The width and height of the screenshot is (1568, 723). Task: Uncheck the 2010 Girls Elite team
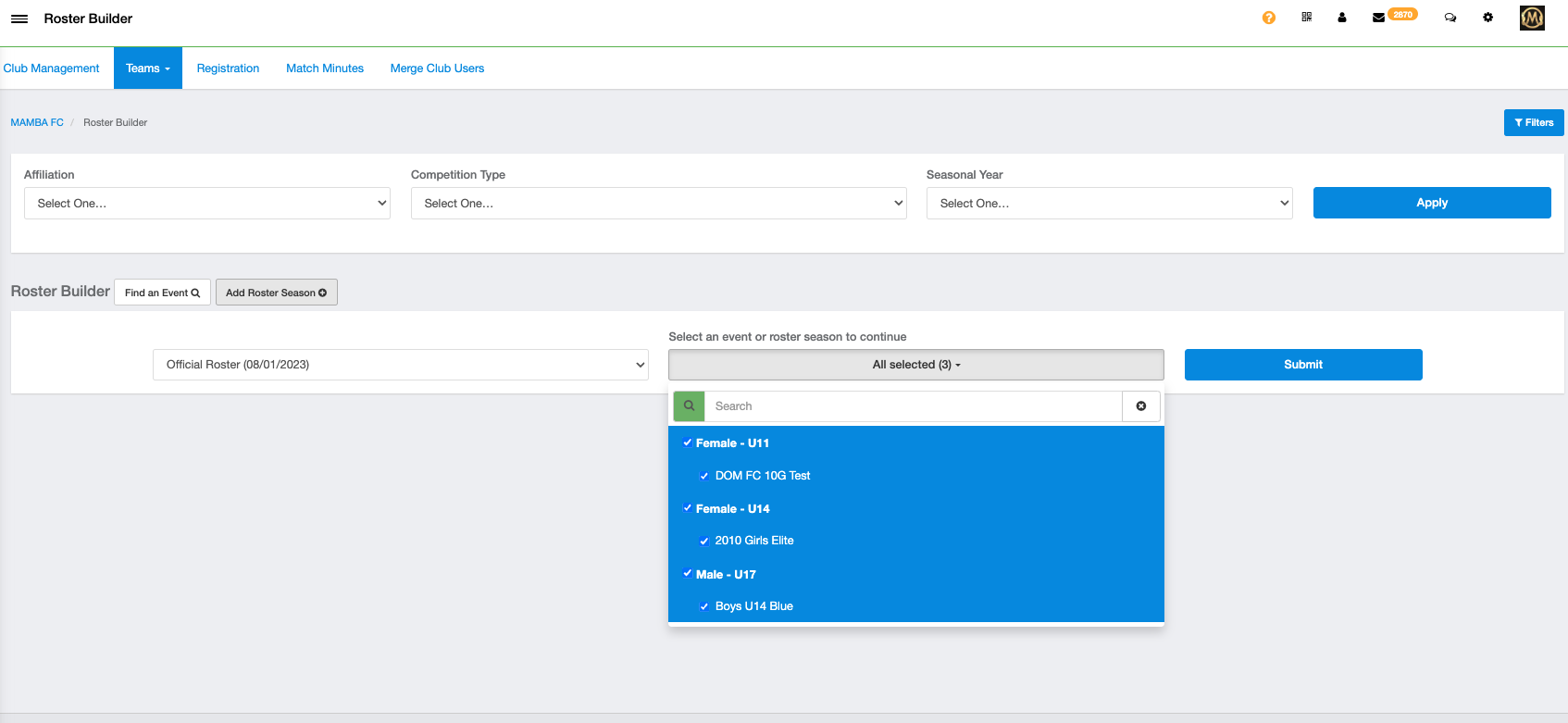pos(704,542)
